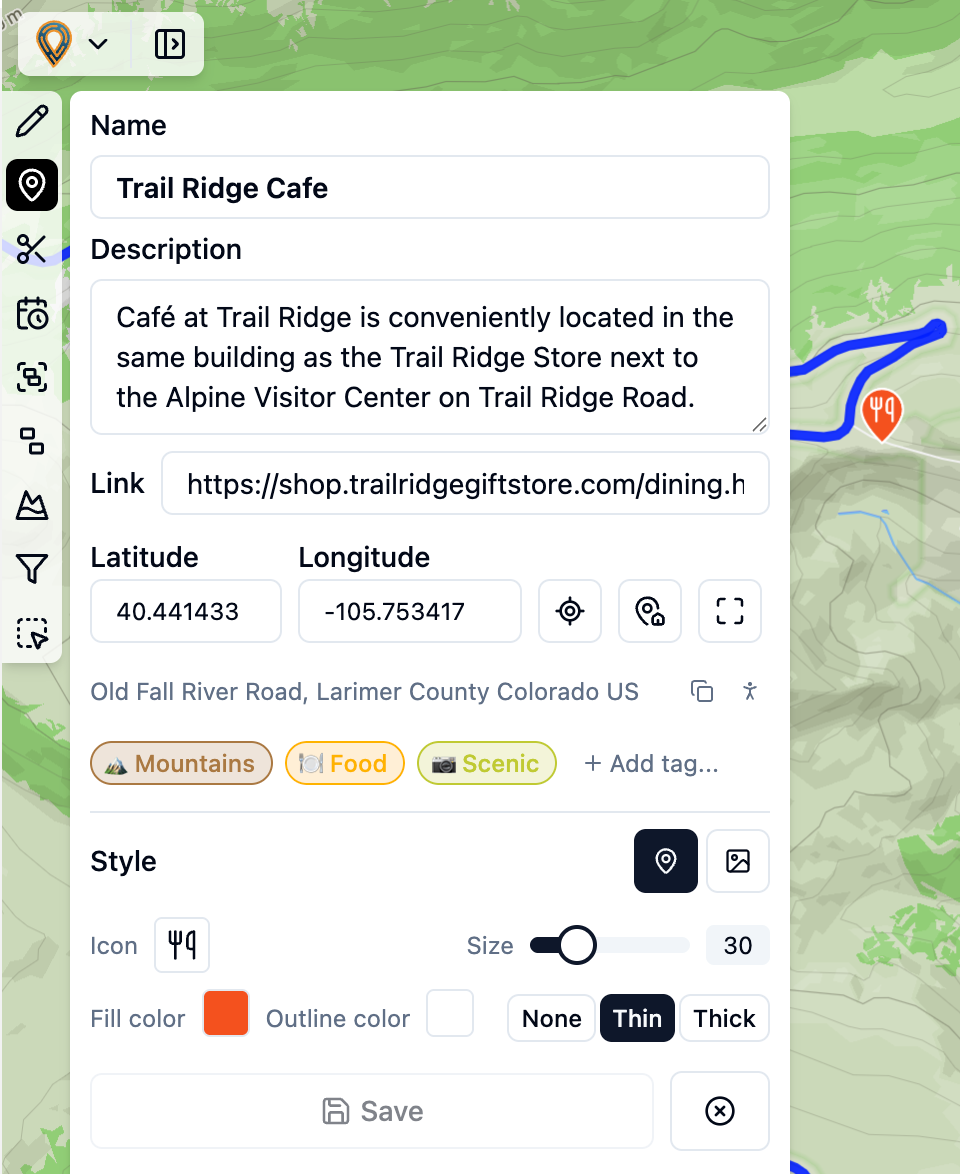Copy the Old Fall River Road address
960x1174 pixels.
point(702,691)
